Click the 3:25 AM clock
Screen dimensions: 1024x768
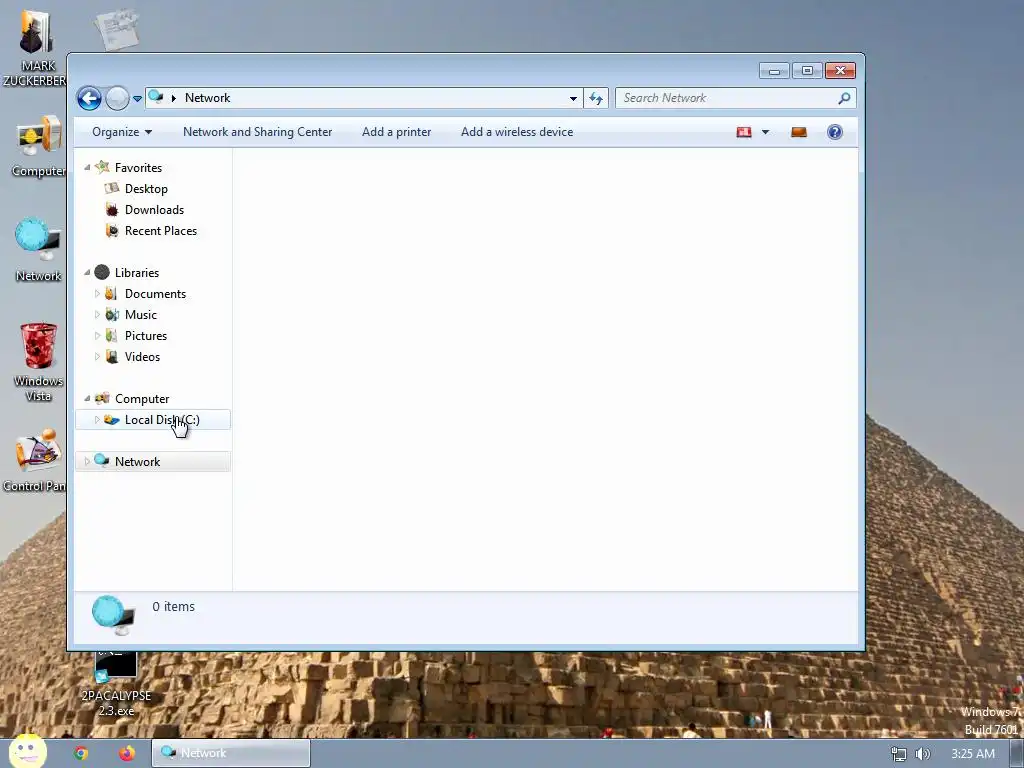point(972,754)
